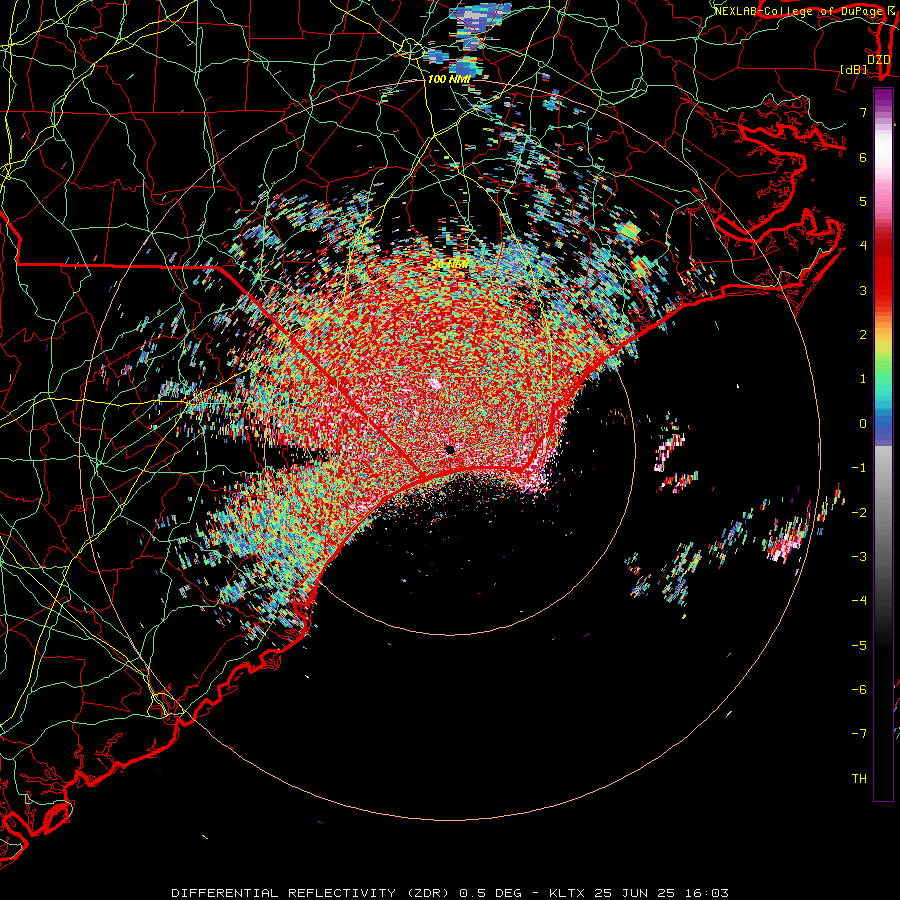900x900 pixels.
Task: Click the "DIFFERENTIAL REFLECTIVITY (ZDR)" caption text
Action: (x=311, y=893)
